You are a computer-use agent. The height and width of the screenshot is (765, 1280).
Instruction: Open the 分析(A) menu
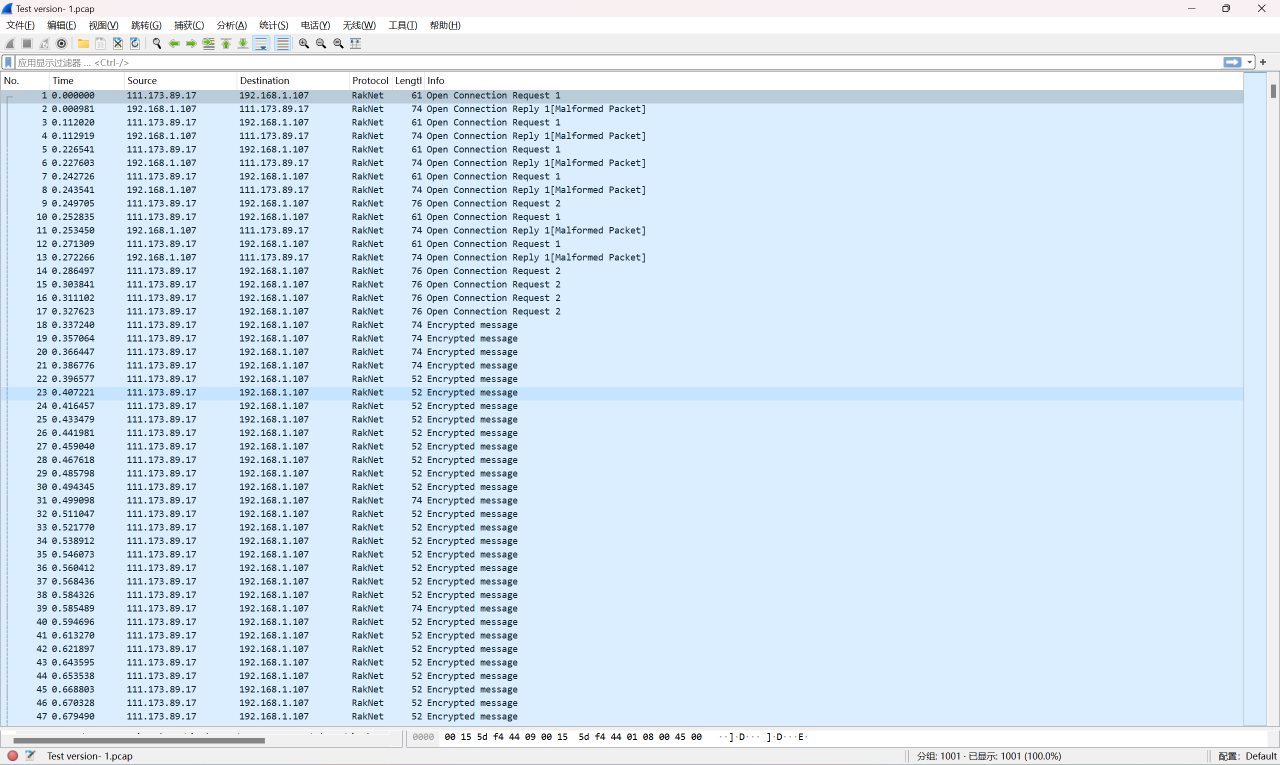pos(231,25)
